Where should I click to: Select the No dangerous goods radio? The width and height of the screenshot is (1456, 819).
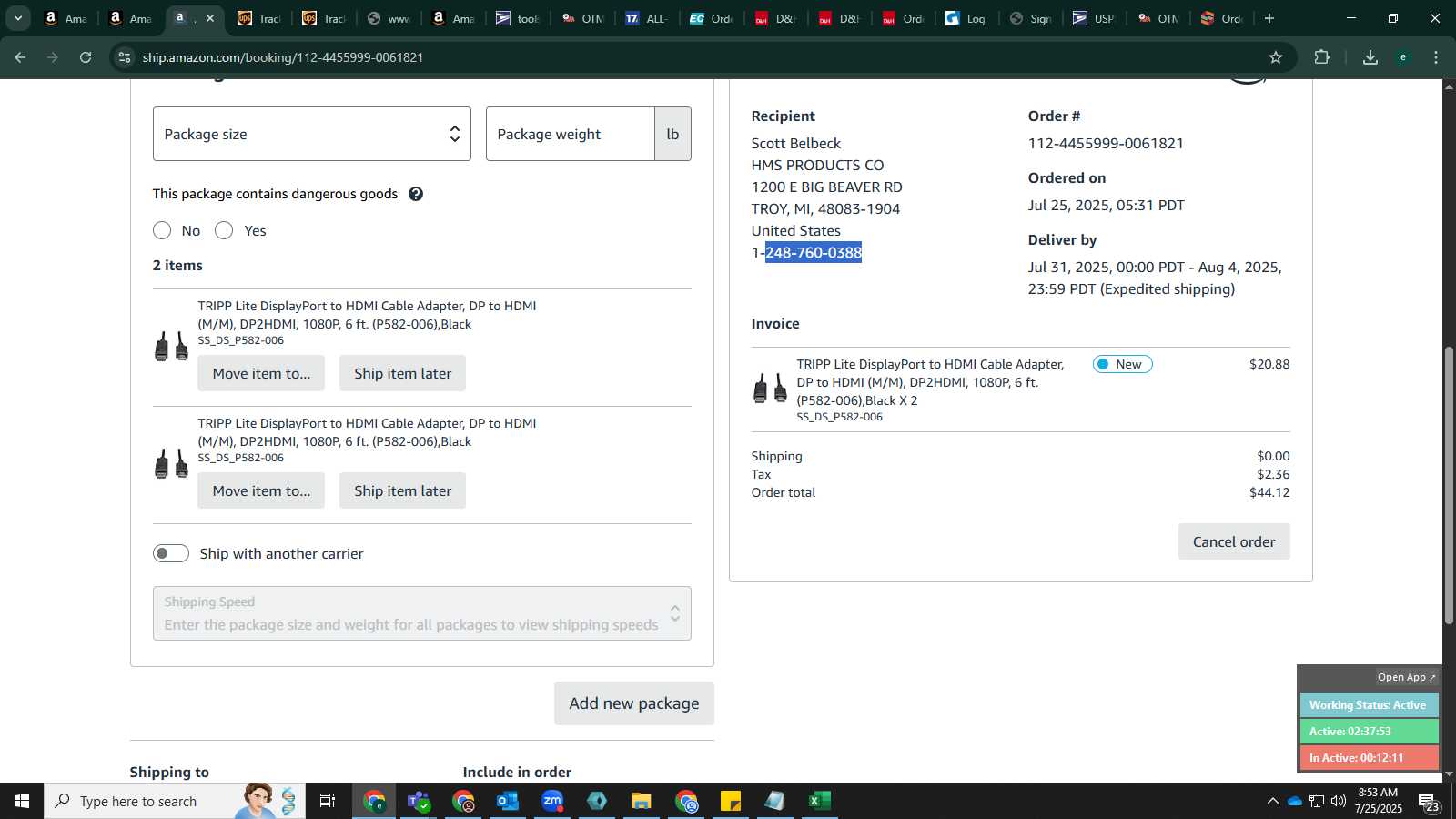tap(162, 230)
